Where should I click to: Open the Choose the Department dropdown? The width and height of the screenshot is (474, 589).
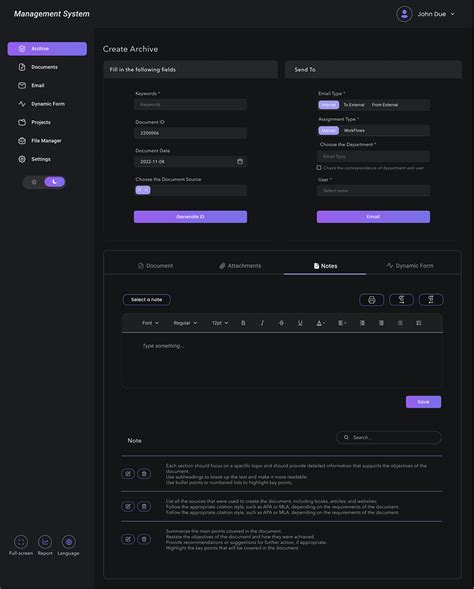[x=373, y=156]
